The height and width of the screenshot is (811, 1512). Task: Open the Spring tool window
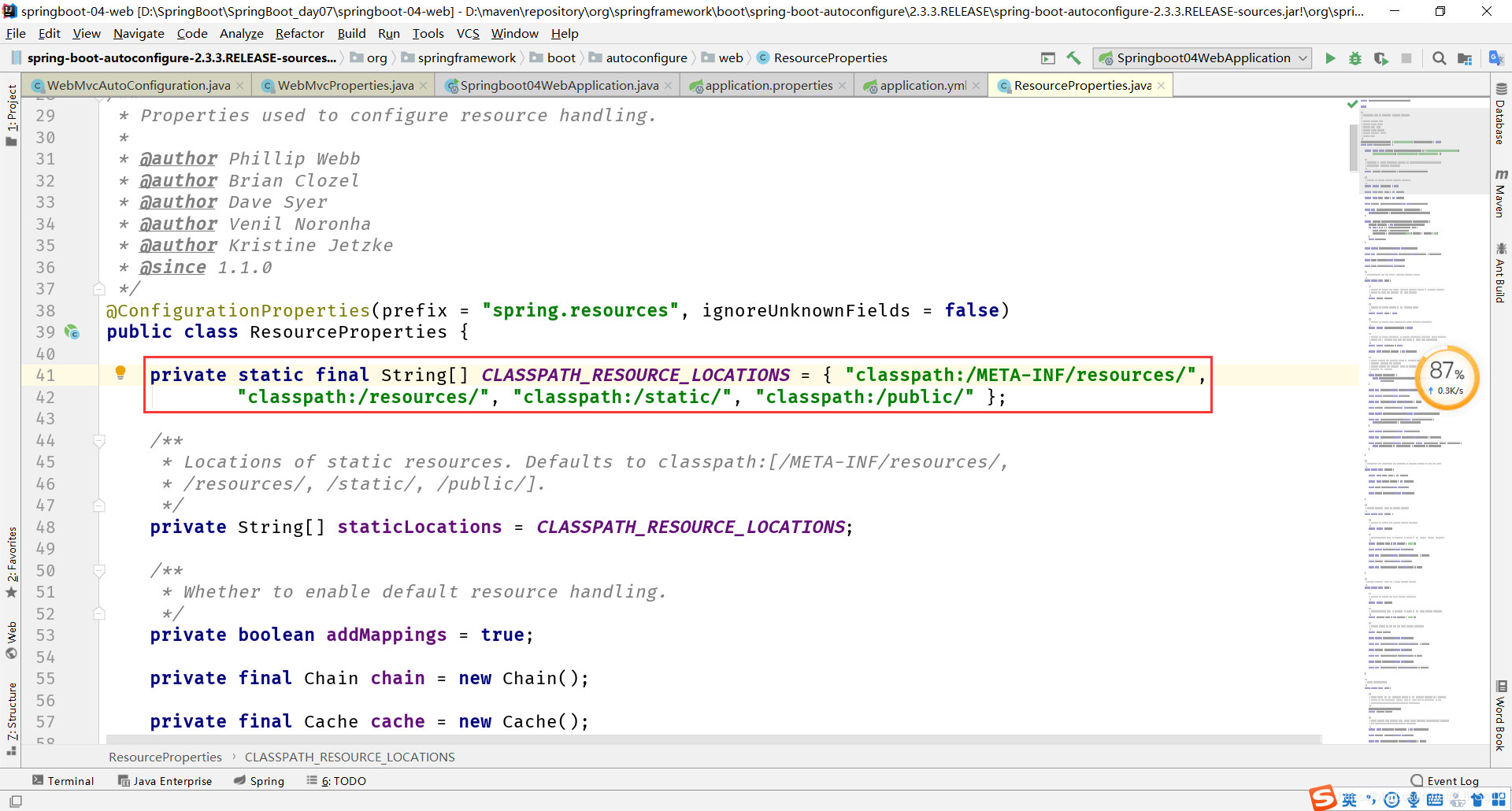click(259, 781)
